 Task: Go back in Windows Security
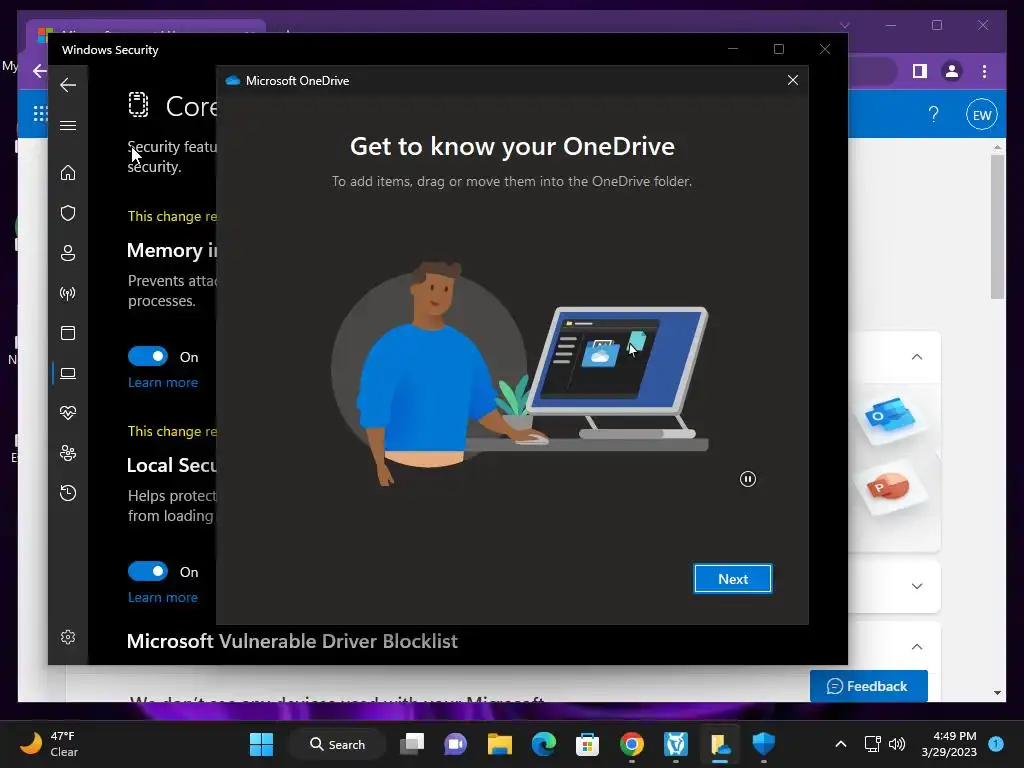[68, 85]
